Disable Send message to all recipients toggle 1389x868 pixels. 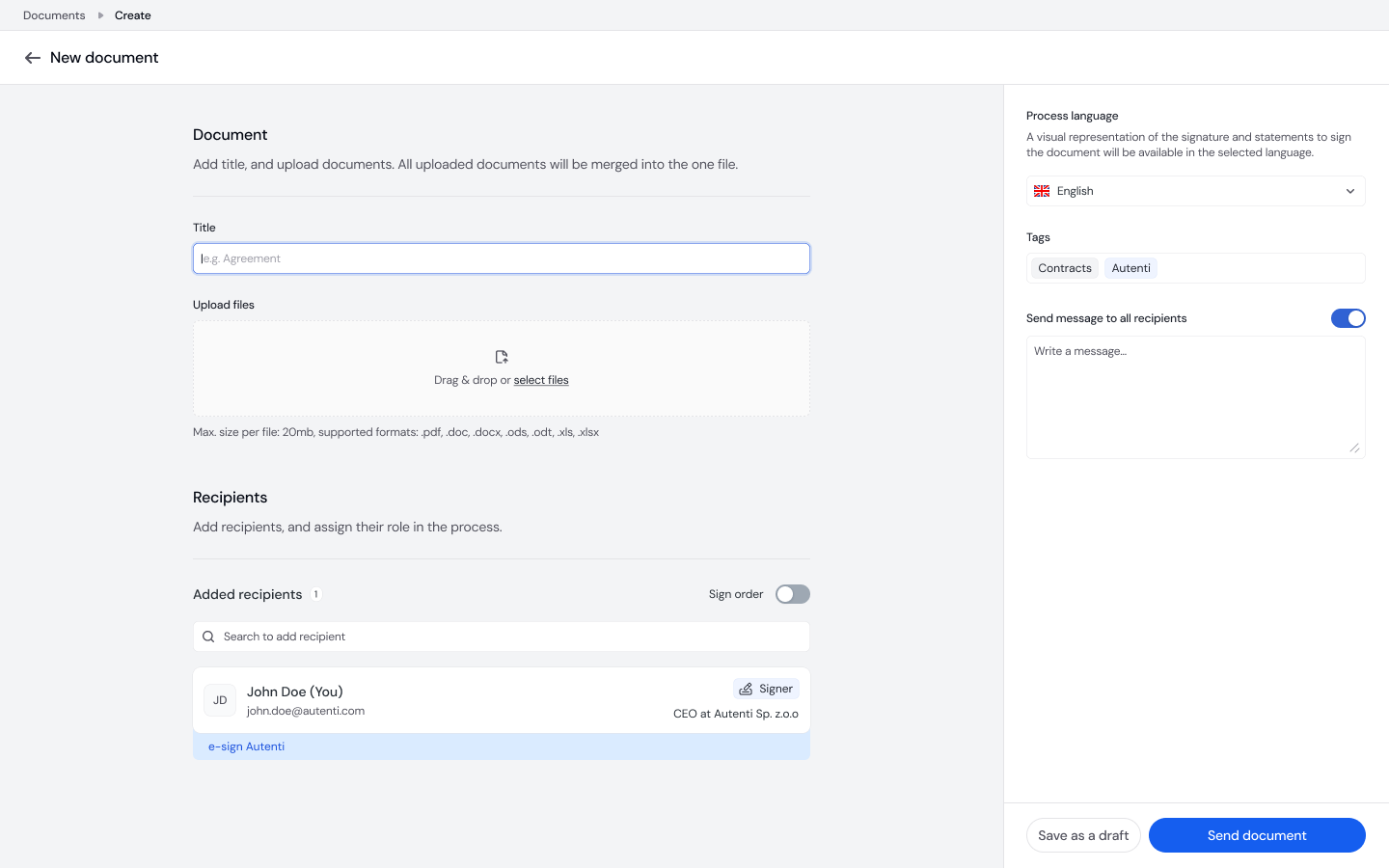1348,318
